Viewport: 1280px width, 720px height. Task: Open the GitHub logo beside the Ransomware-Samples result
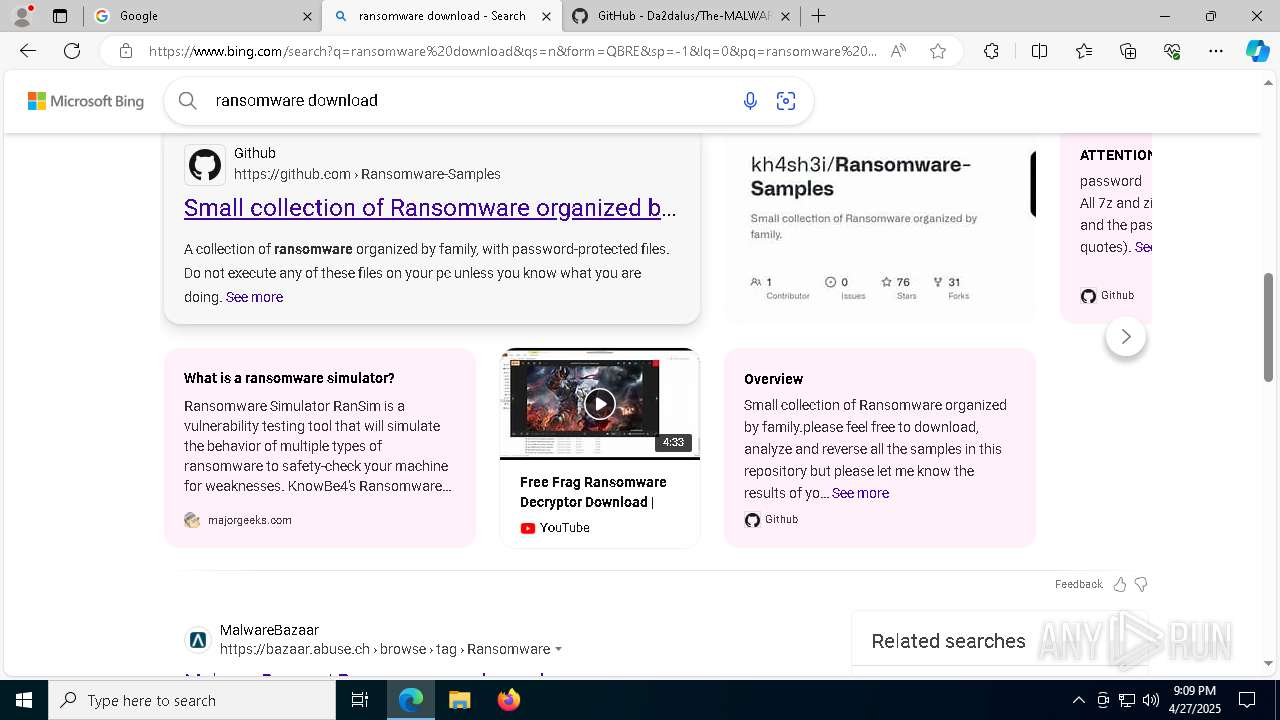tap(205, 164)
